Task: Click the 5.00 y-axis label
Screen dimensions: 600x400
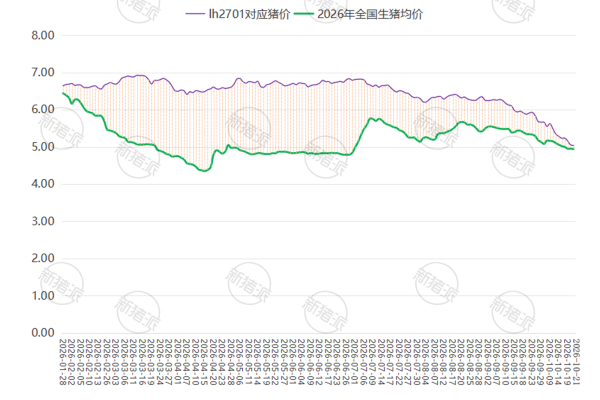Action: pyautogui.click(x=43, y=147)
